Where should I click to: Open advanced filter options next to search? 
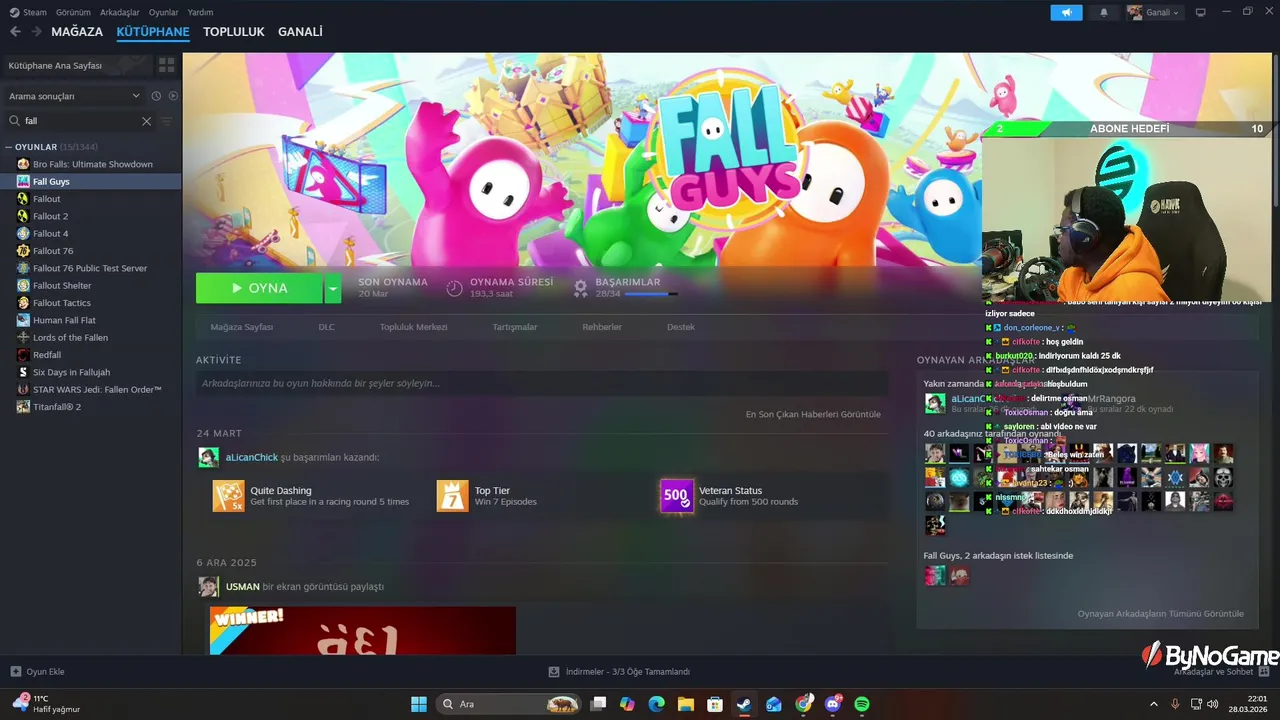click(x=167, y=121)
